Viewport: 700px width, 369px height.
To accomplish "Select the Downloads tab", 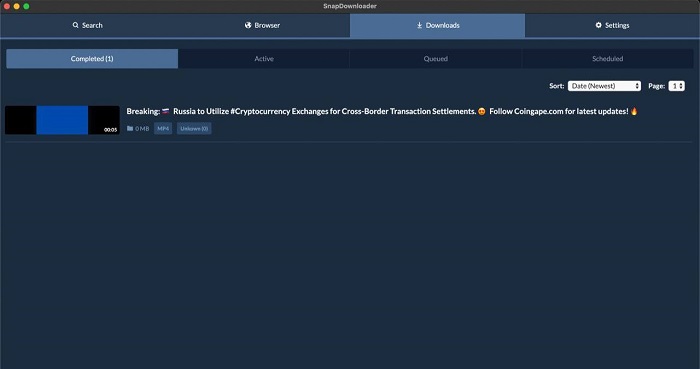I will (438, 25).
